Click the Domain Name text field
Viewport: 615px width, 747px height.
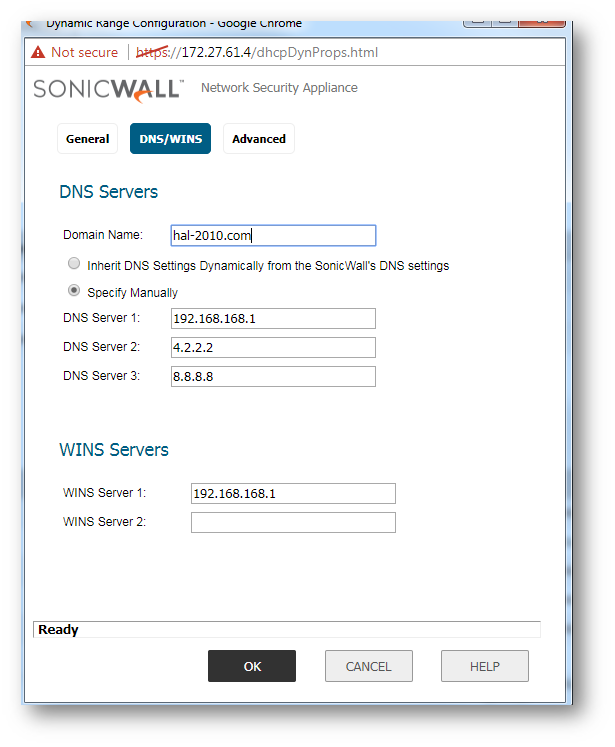(272, 235)
